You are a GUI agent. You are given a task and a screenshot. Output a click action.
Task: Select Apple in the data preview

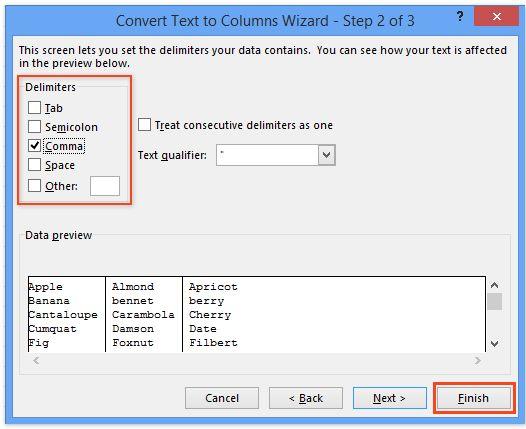pos(45,287)
